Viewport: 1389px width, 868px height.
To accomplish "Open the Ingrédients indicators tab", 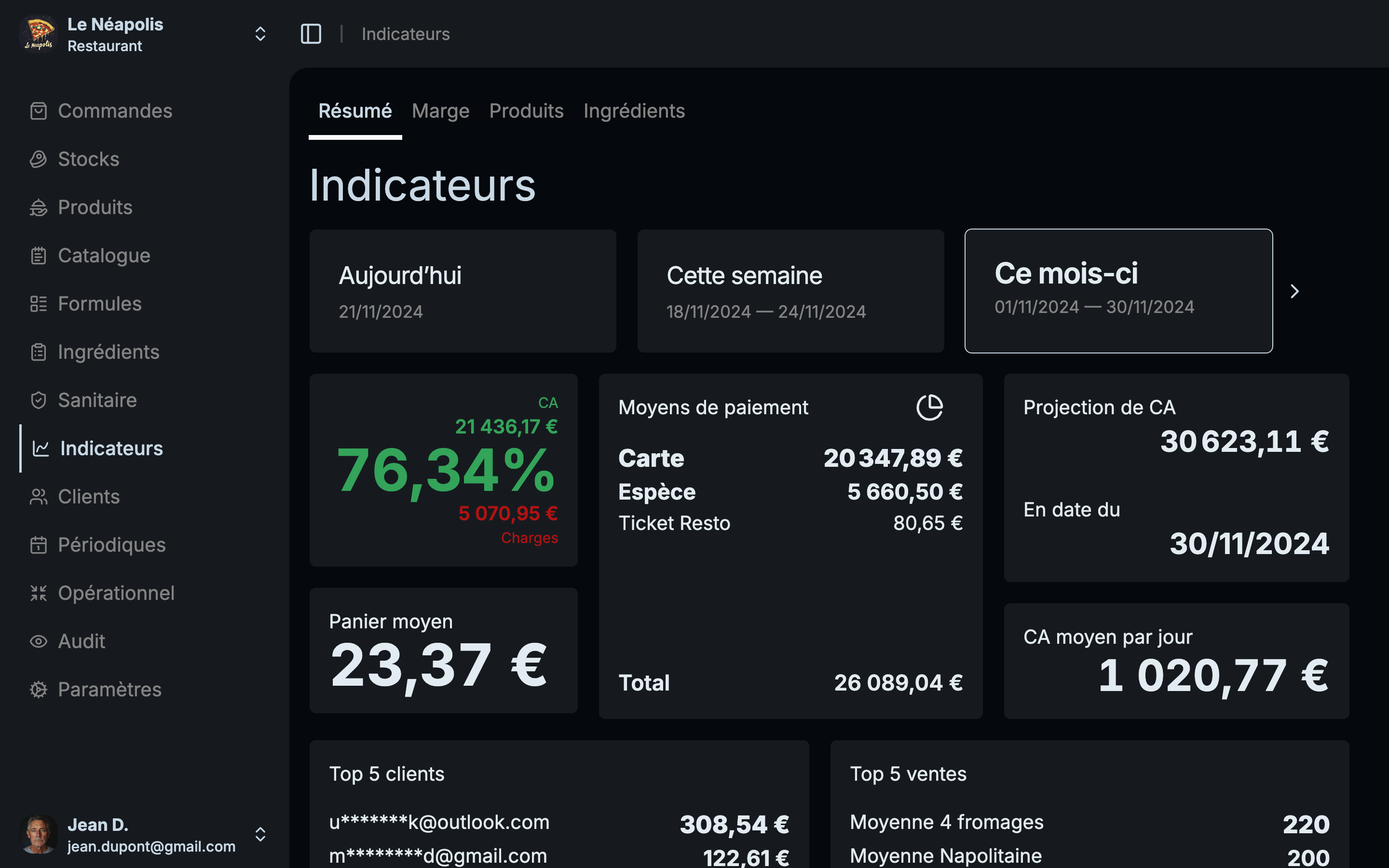I will [x=634, y=111].
